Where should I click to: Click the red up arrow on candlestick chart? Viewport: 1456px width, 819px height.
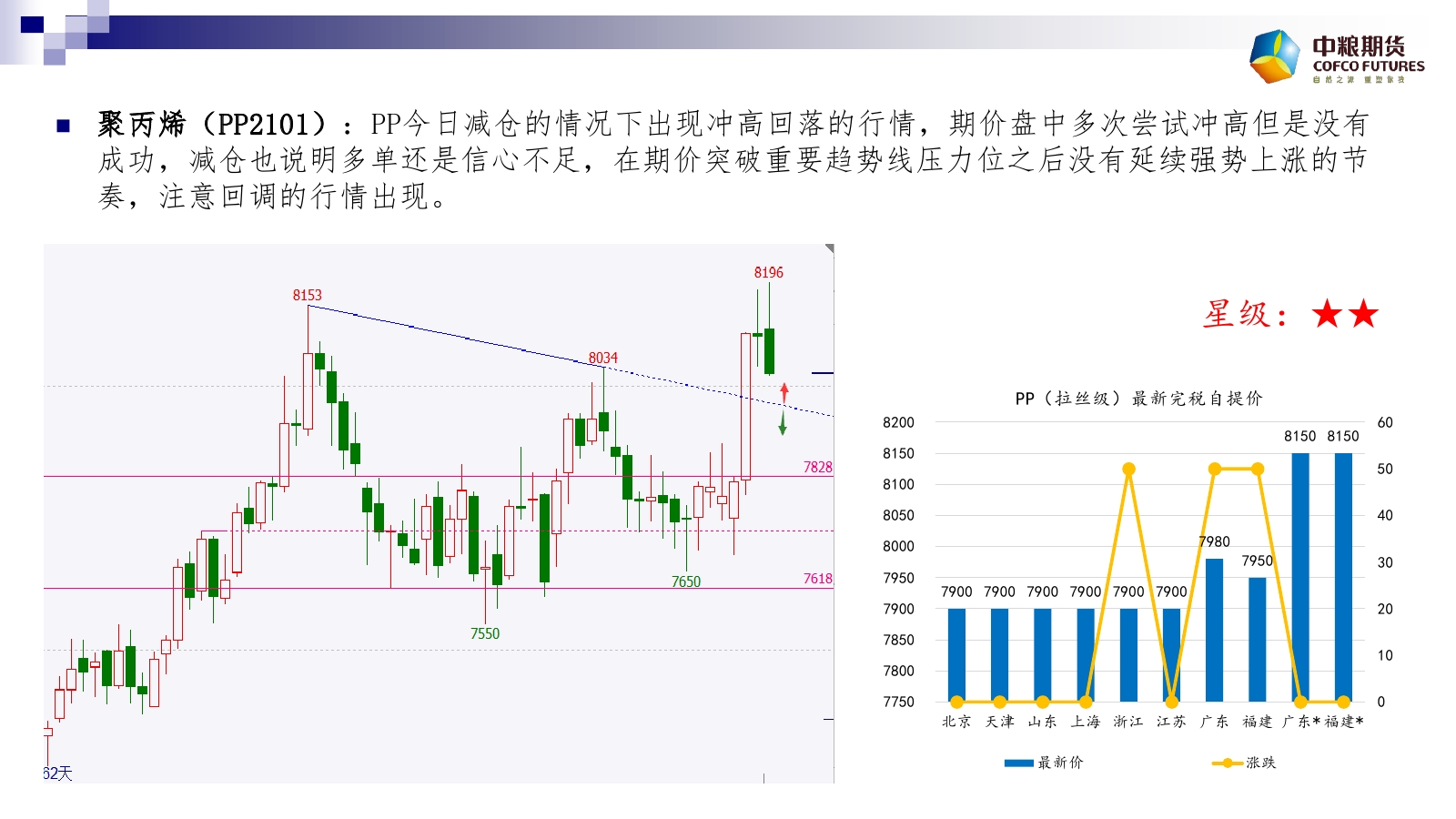point(784,393)
